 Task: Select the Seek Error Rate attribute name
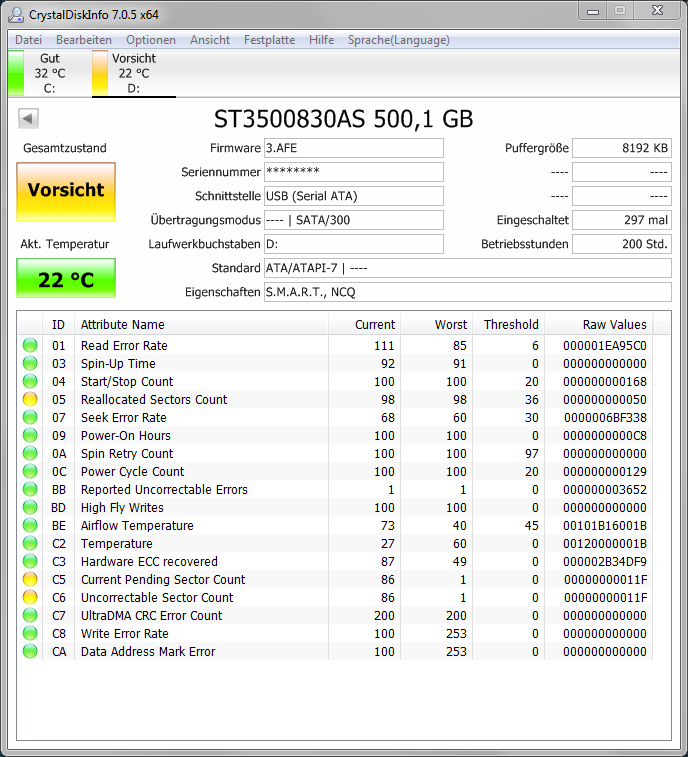pyautogui.click(x=124, y=418)
